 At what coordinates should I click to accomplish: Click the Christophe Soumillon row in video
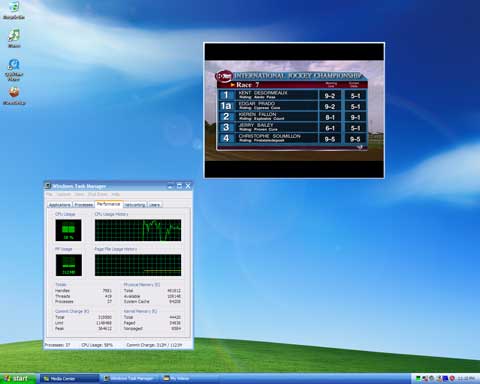coord(293,138)
